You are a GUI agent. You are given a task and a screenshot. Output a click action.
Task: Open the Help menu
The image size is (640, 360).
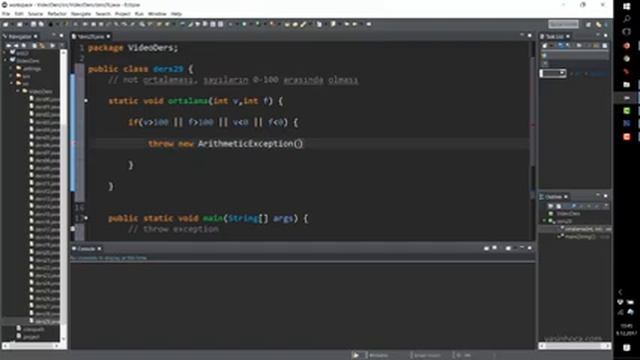(176, 14)
